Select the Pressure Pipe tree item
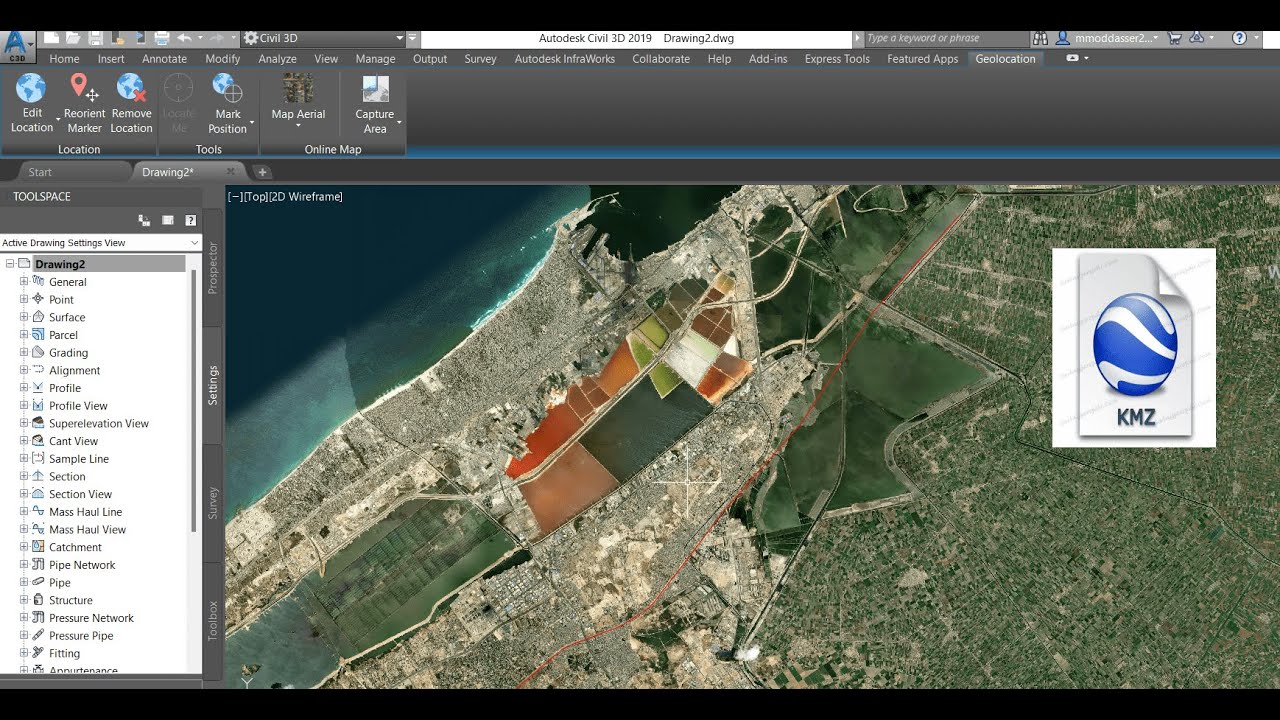 pos(81,636)
